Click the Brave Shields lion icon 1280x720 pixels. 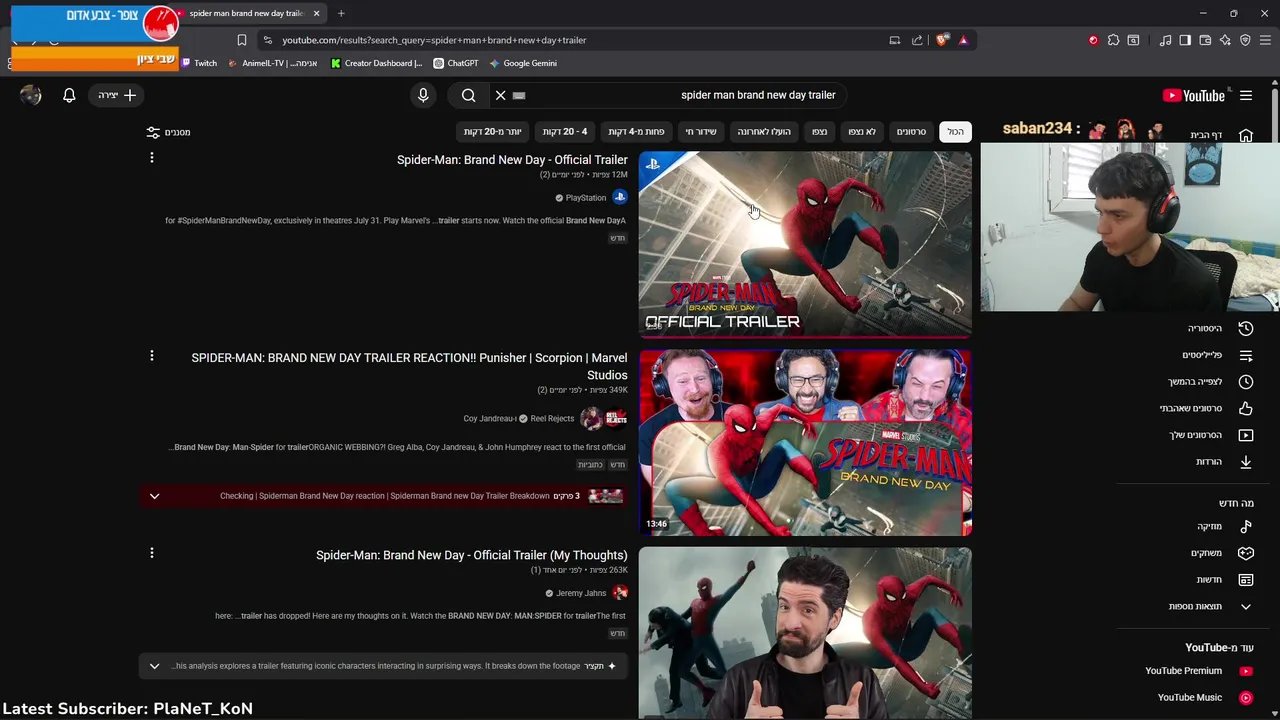pyautogui.click(x=942, y=40)
